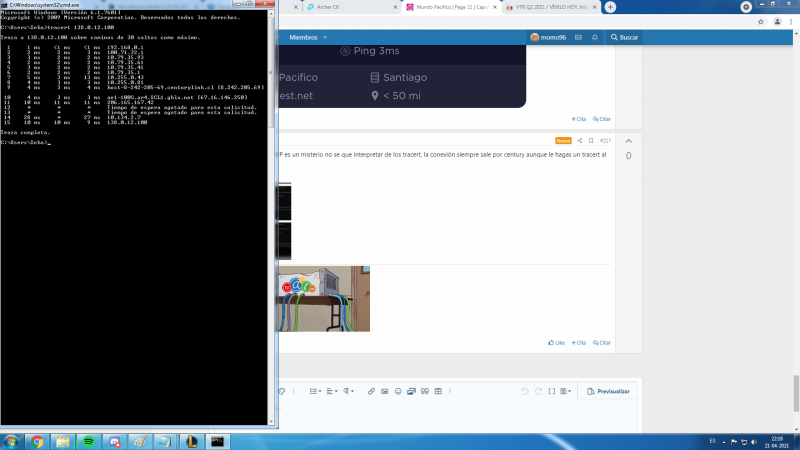Image resolution: width=800 pixels, height=450 pixels.
Task: Toggle BB code mode with brackets icon
Action: [551, 391]
